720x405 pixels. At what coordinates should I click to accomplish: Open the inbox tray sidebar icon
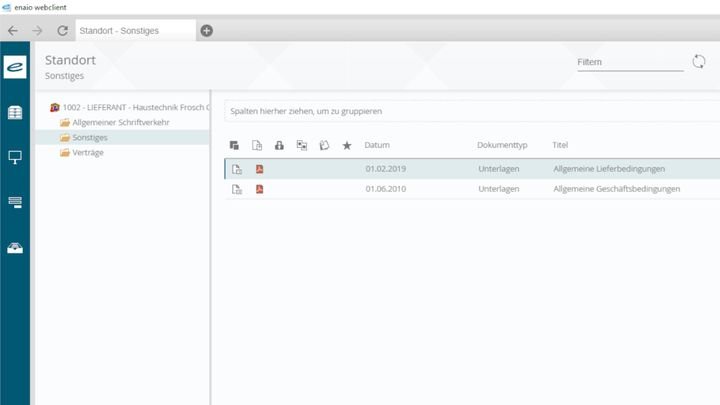tap(16, 247)
